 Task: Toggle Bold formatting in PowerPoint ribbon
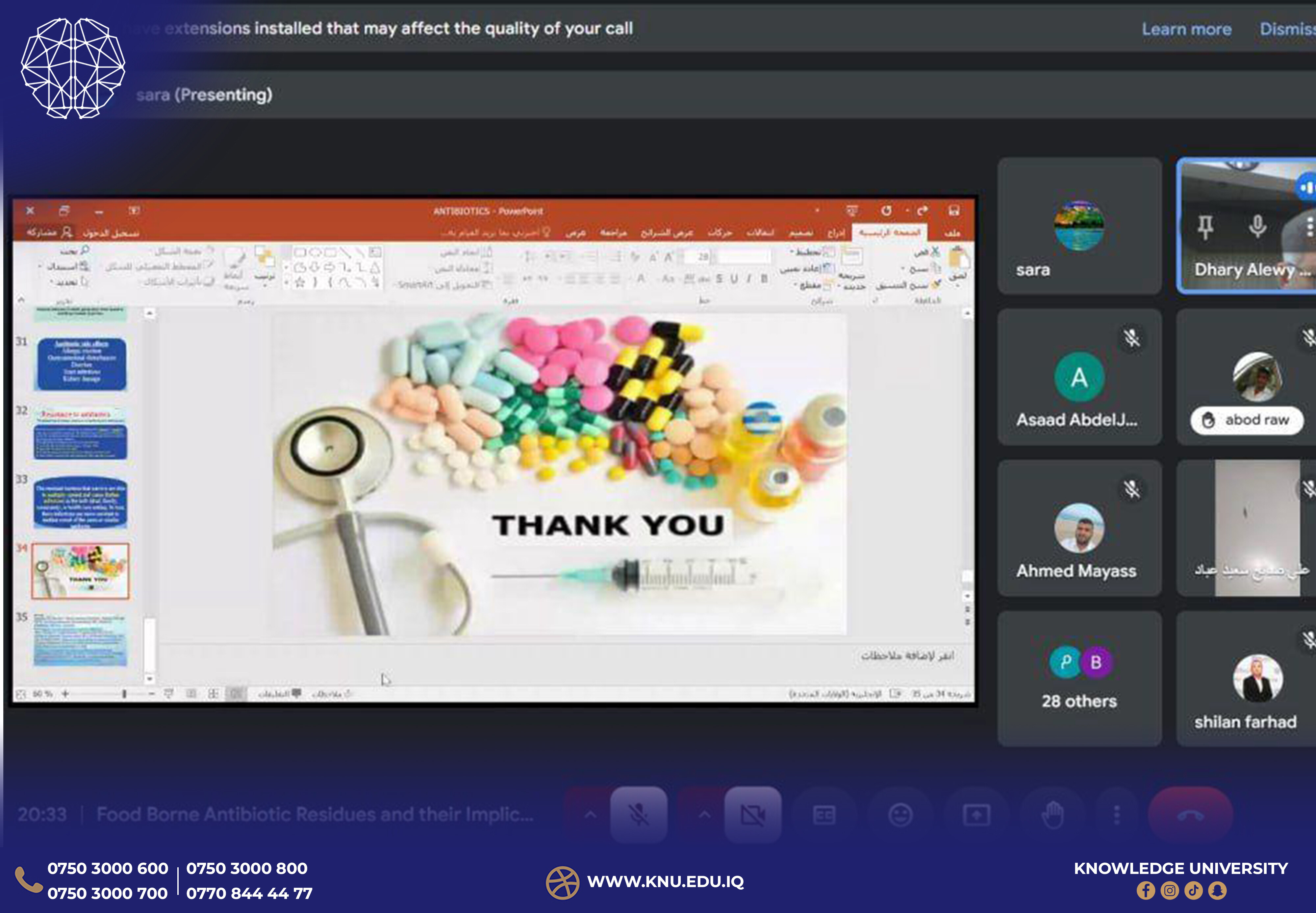click(x=764, y=279)
